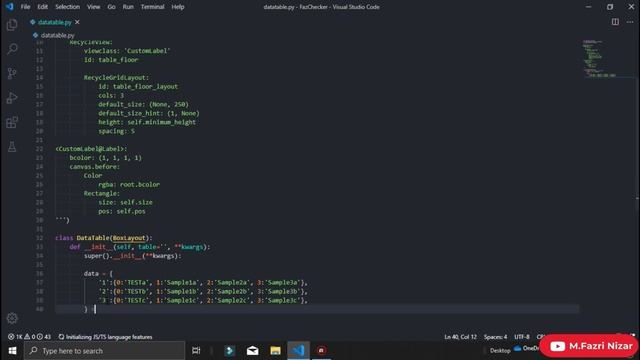Viewport: 640px width, 360px height.
Task: Open the Manage gear menu
Action: pyautogui.click(x=12, y=318)
